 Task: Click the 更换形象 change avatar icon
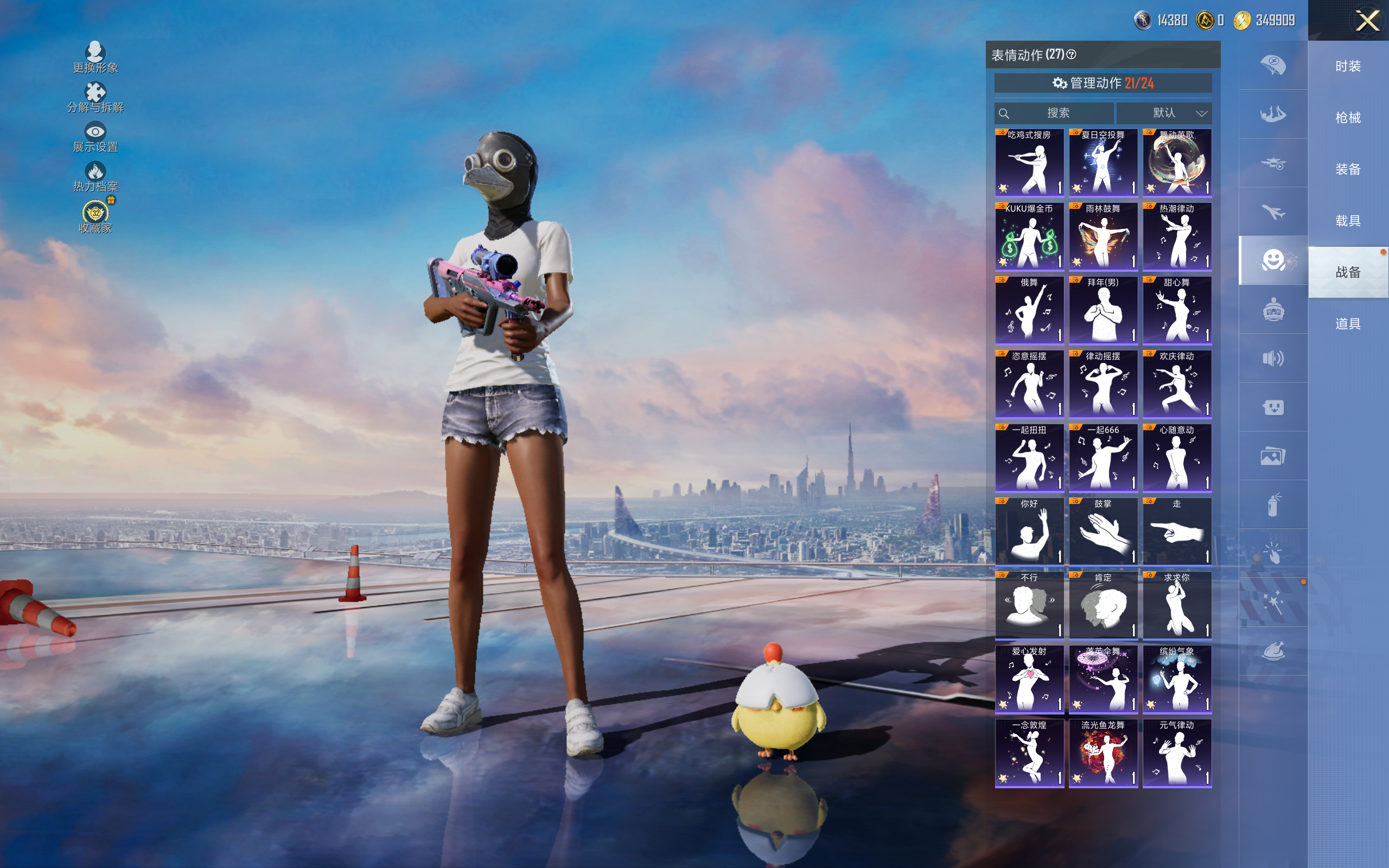pos(95,53)
